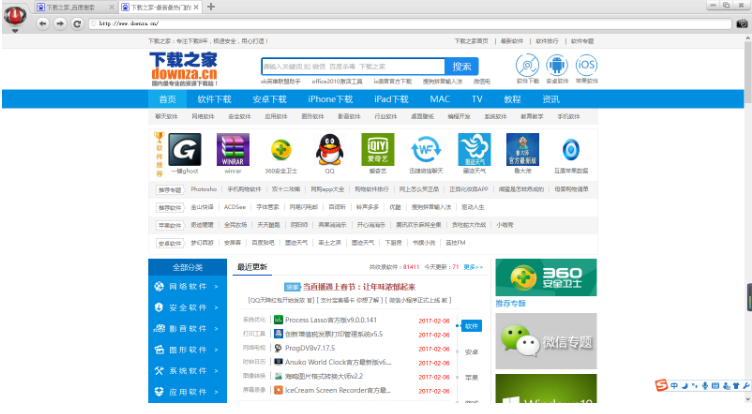Open the round blue icon after 鲁大师
The width and height of the screenshot is (752, 414).
point(571,150)
